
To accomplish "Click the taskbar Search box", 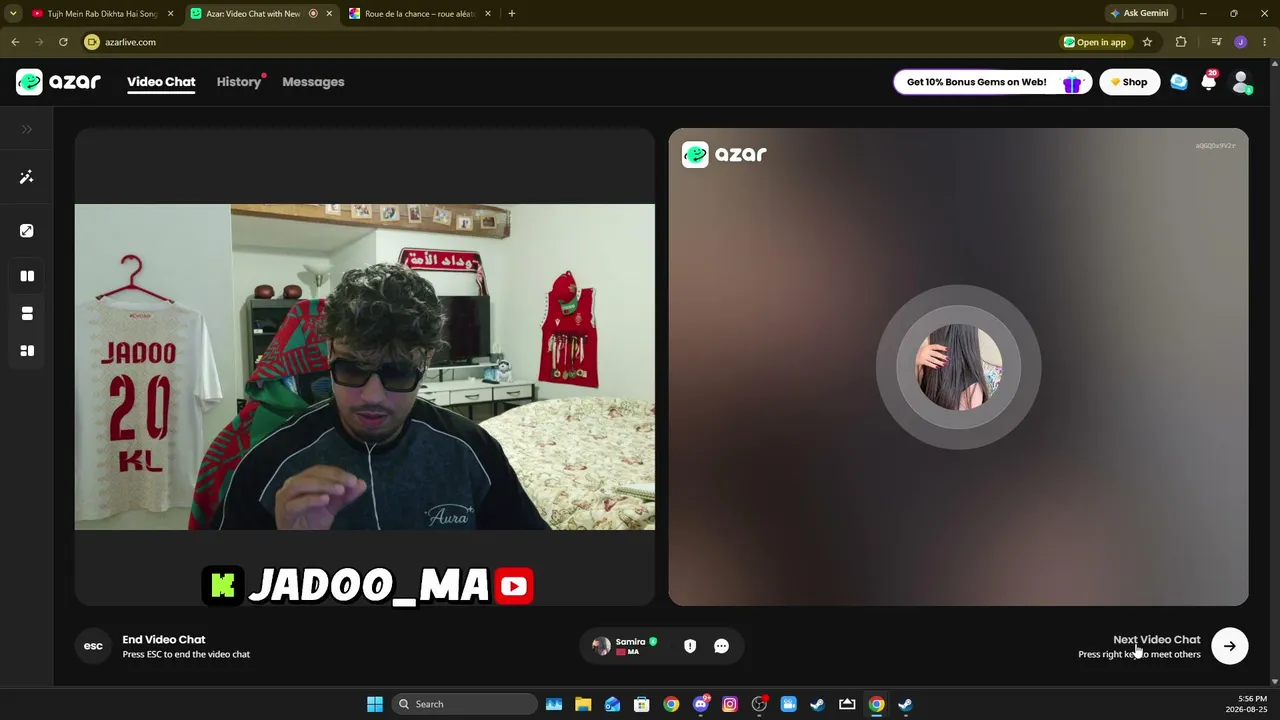I will coord(465,704).
